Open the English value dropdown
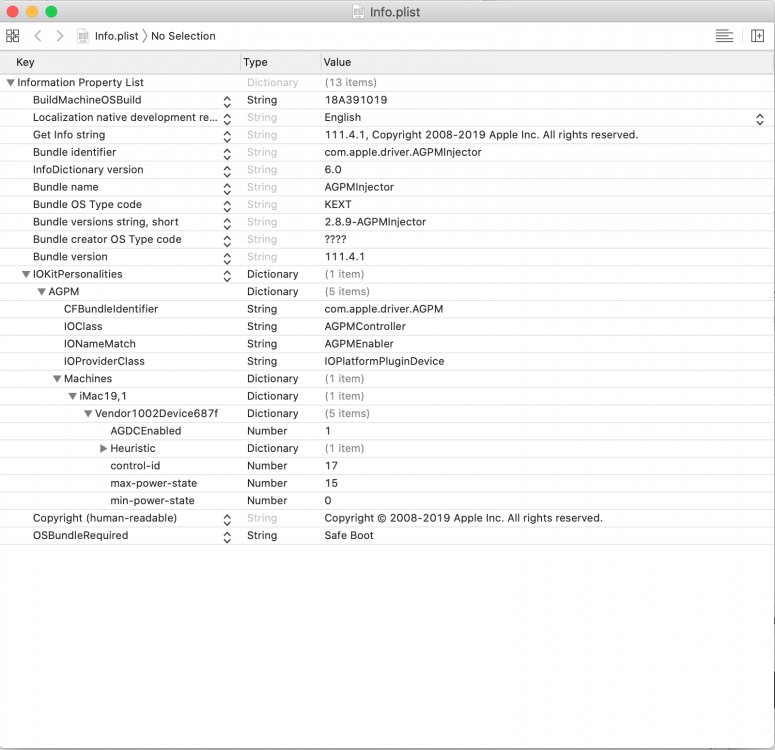The height and width of the screenshot is (750, 775). pos(760,119)
